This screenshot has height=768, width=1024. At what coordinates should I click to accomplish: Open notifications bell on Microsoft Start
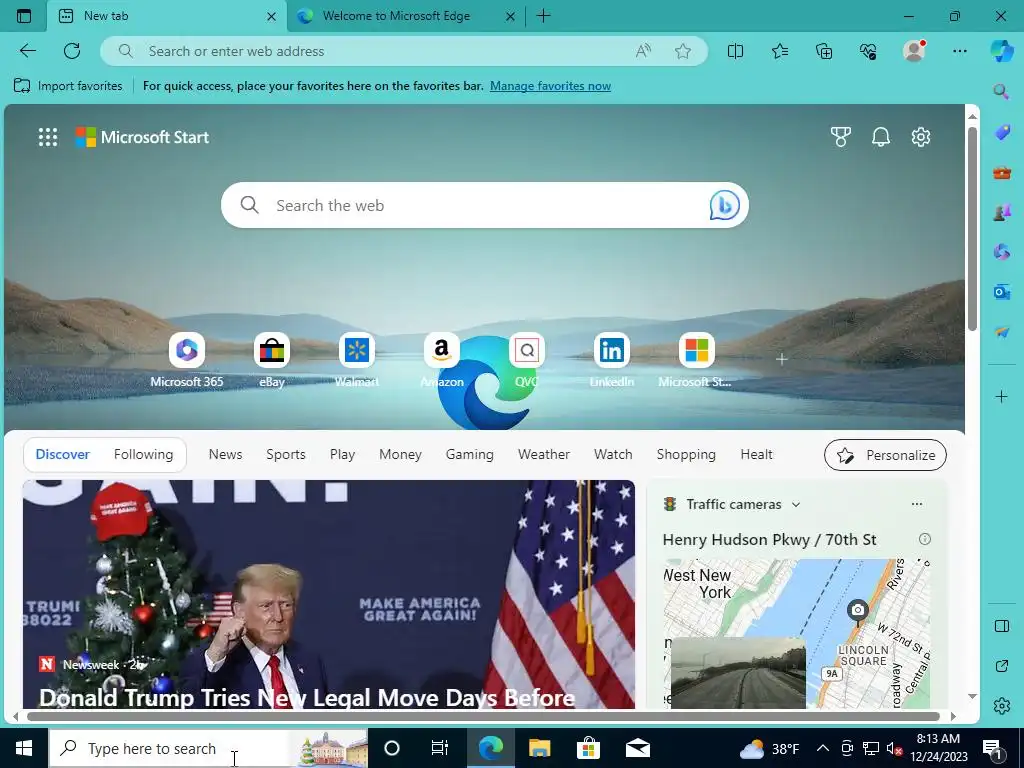coord(881,137)
